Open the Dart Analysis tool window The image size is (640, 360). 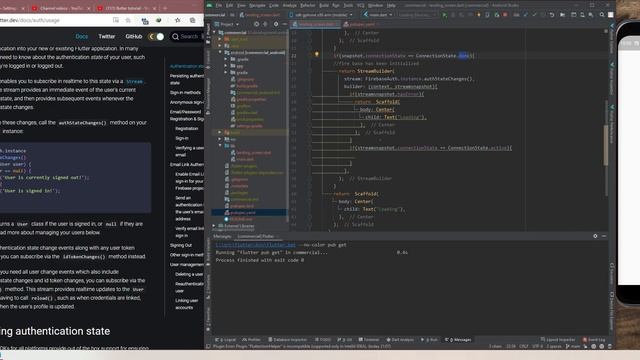click(x=400, y=340)
